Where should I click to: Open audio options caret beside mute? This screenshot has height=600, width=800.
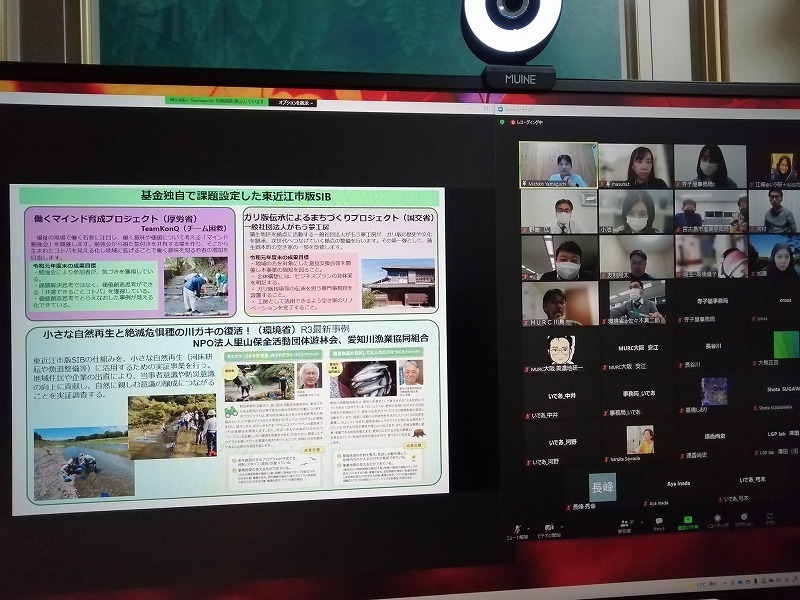point(528,529)
